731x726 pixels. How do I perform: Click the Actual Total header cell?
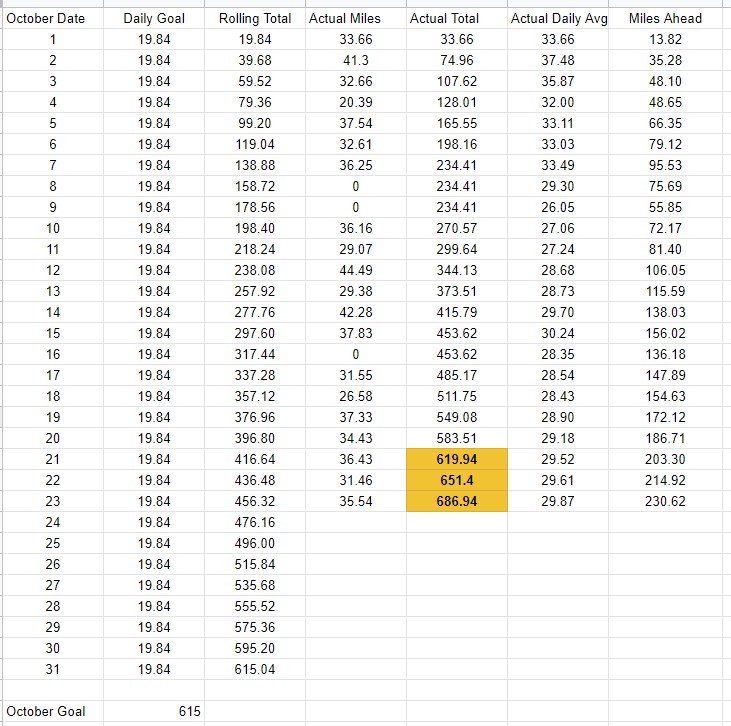(x=457, y=18)
